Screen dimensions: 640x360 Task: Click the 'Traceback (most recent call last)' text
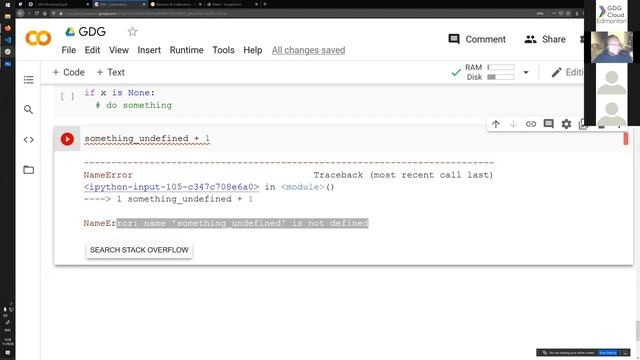tap(403, 175)
